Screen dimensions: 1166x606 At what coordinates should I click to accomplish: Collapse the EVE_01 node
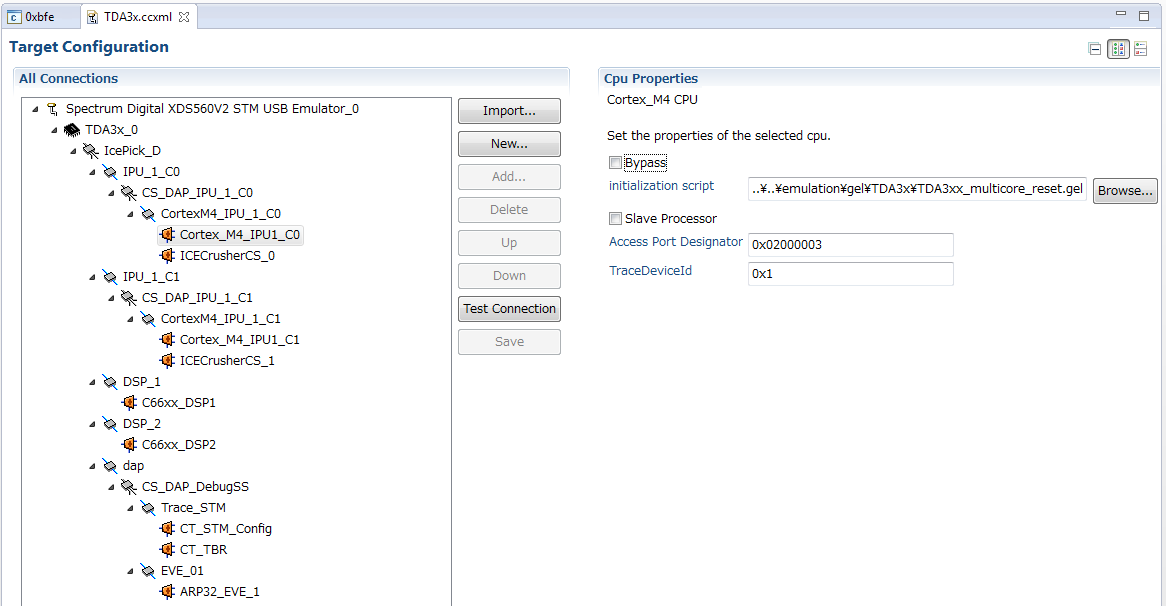pyautogui.click(x=129, y=570)
